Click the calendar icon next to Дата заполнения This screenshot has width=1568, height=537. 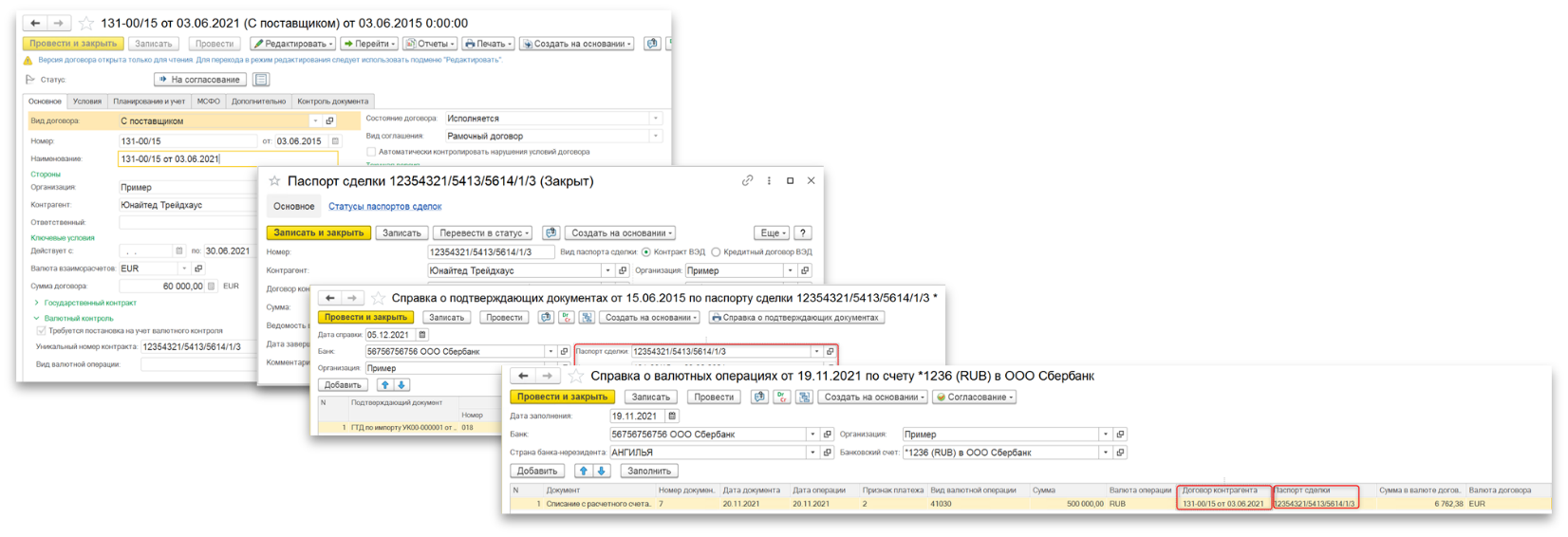672,416
